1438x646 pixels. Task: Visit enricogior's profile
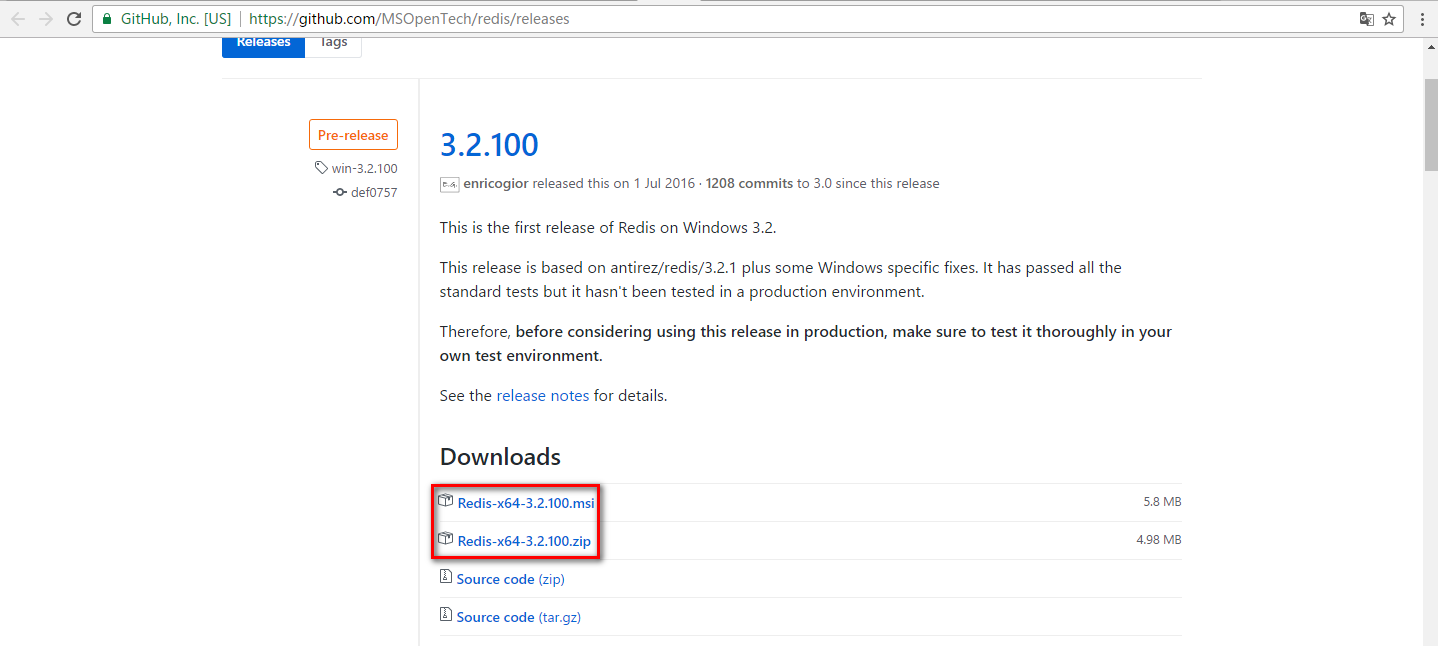[x=496, y=184]
